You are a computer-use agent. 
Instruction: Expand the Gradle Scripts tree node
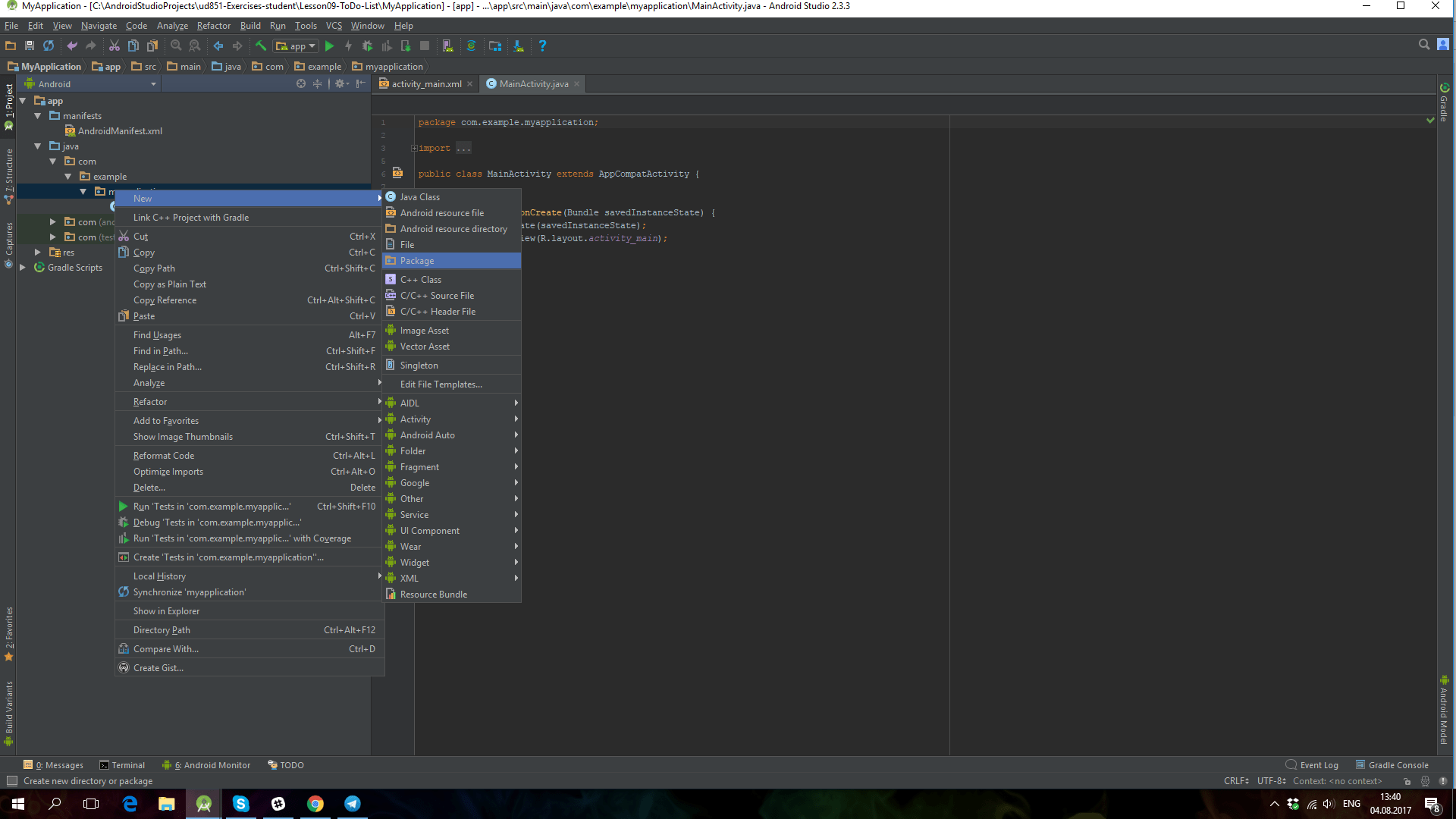(23, 268)
